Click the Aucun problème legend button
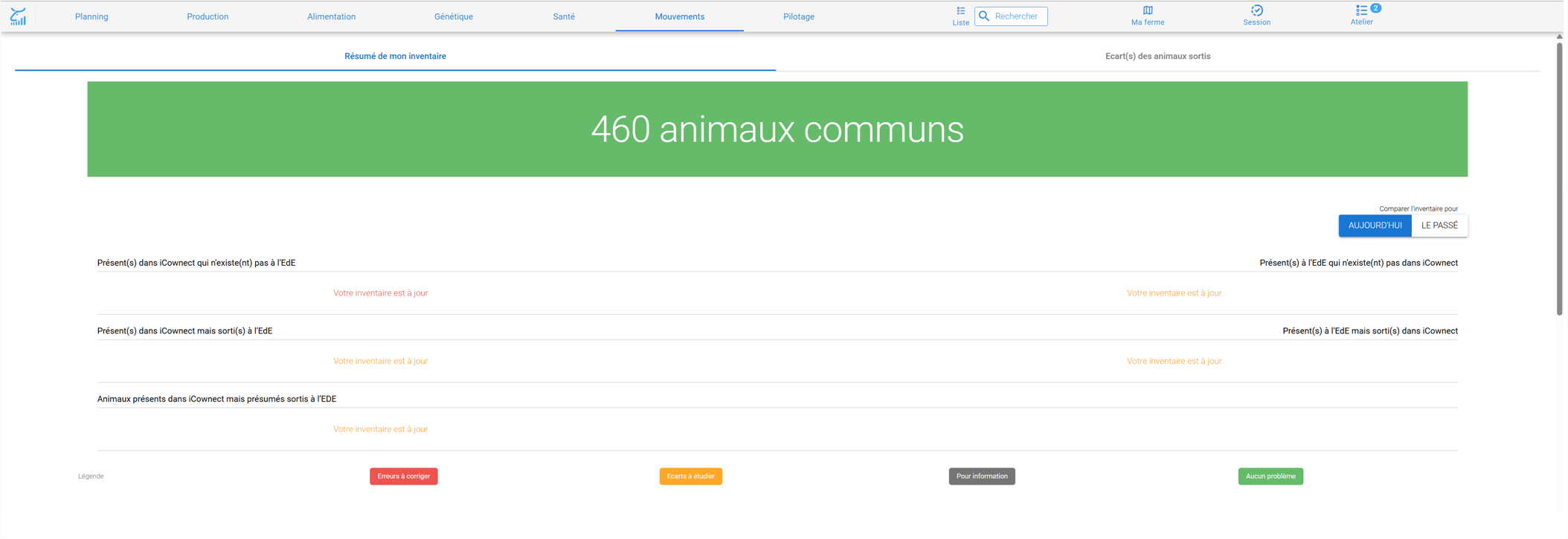Viewport: 1568px width, 539px height. tap(1270, 476)
